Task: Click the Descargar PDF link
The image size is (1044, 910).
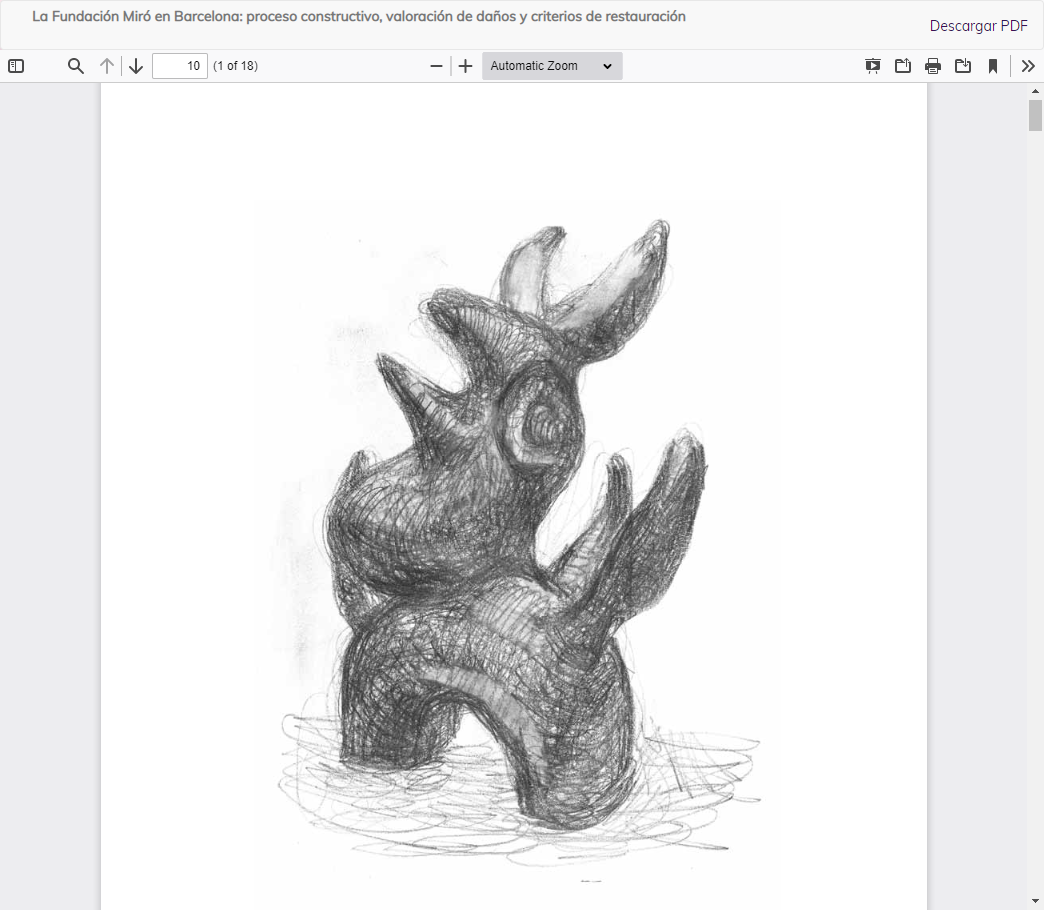Action: 978,26
